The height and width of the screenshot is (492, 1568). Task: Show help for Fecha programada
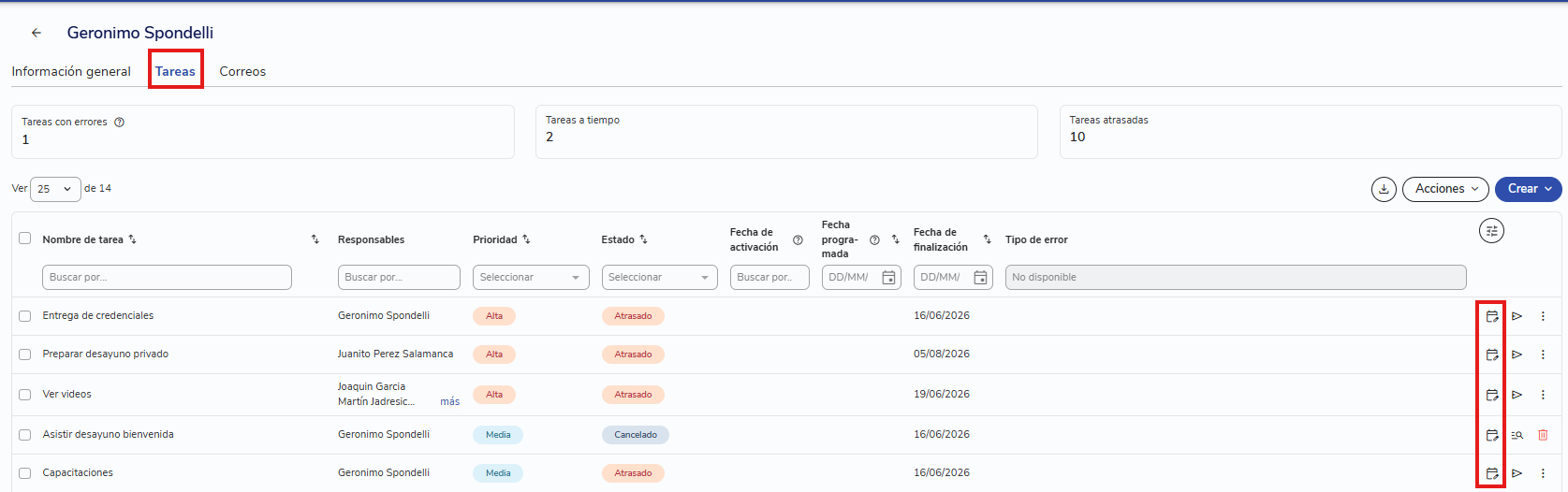click(x=874, y=240)
